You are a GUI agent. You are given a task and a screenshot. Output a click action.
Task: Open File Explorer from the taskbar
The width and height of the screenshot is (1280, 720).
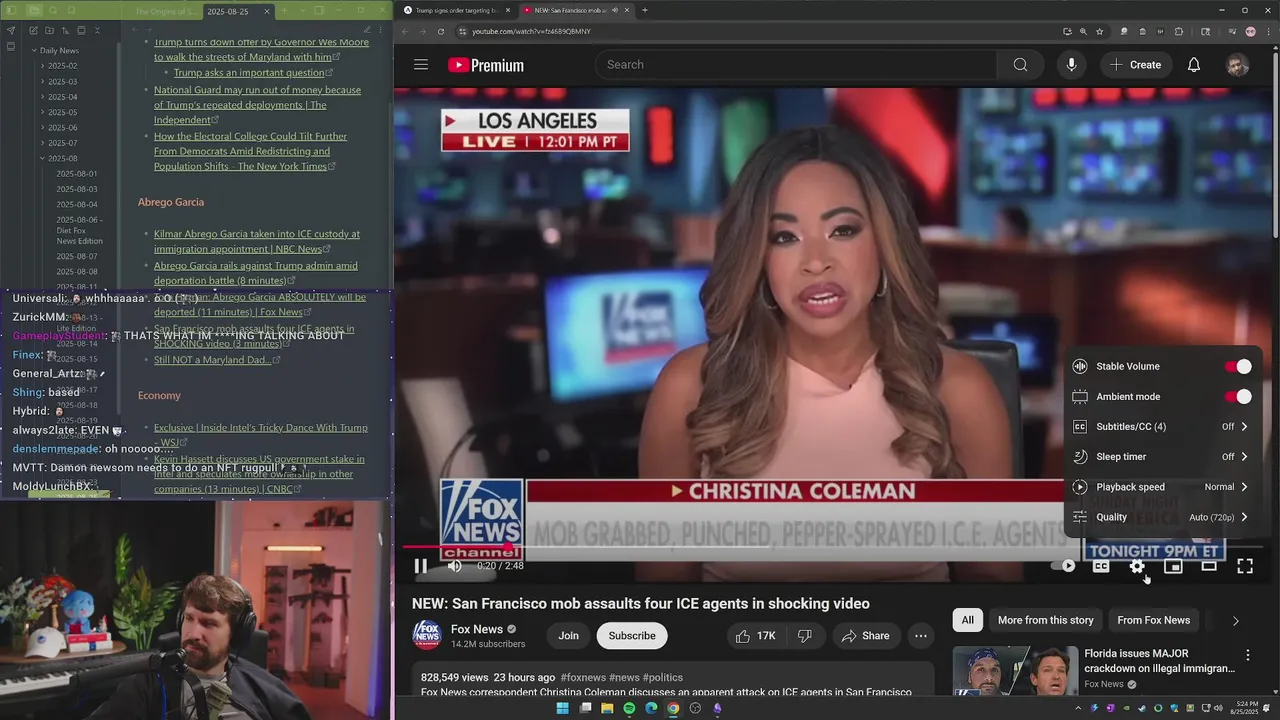pos(607,708)
